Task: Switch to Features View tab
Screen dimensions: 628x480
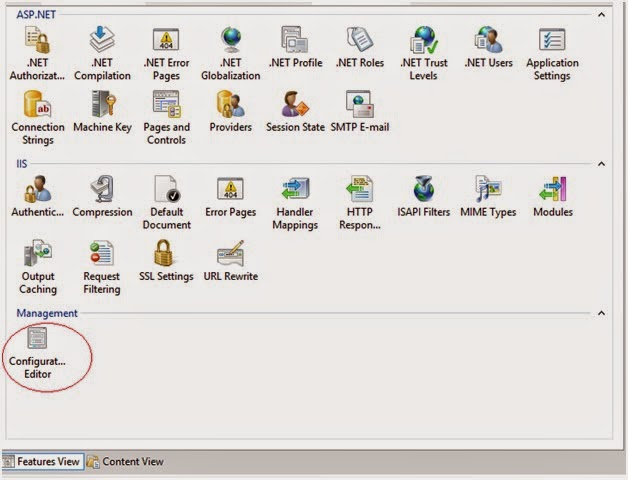Action: point(43,462)
